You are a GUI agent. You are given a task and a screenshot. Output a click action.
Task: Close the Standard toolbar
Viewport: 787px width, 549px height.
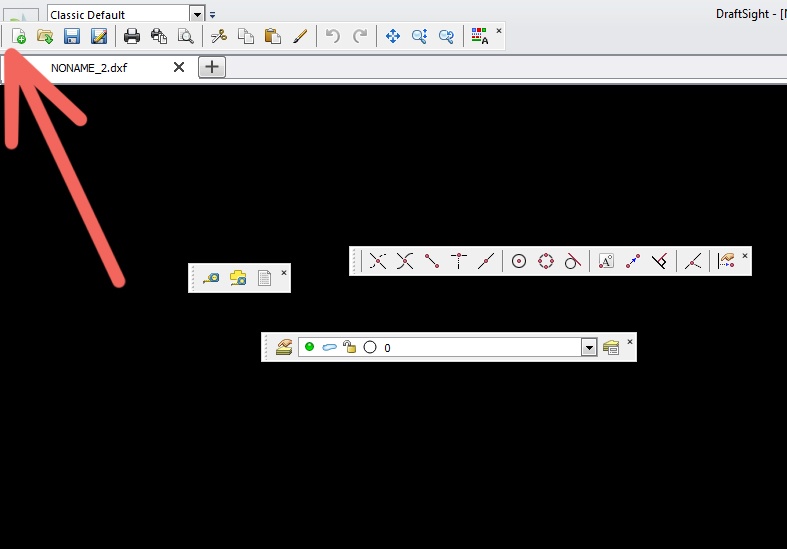pos(499,31)
